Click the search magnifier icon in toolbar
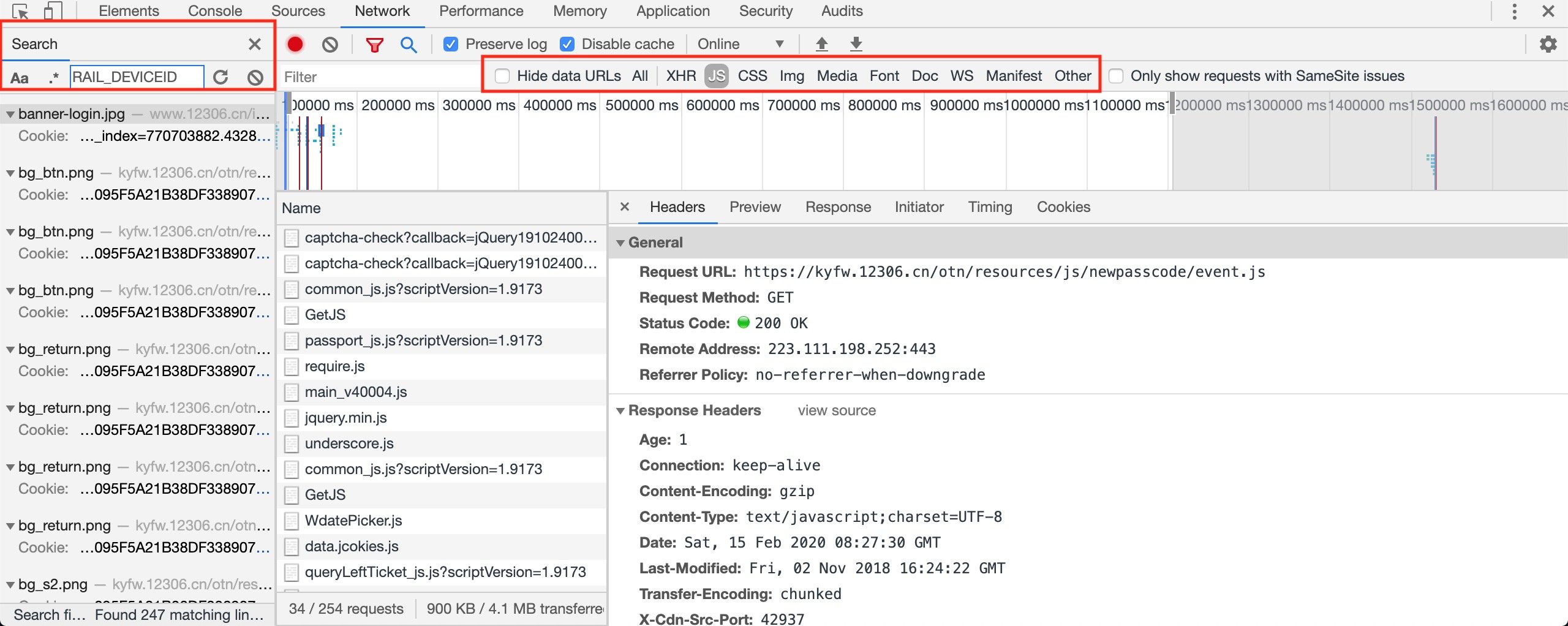 pos(409,43)
